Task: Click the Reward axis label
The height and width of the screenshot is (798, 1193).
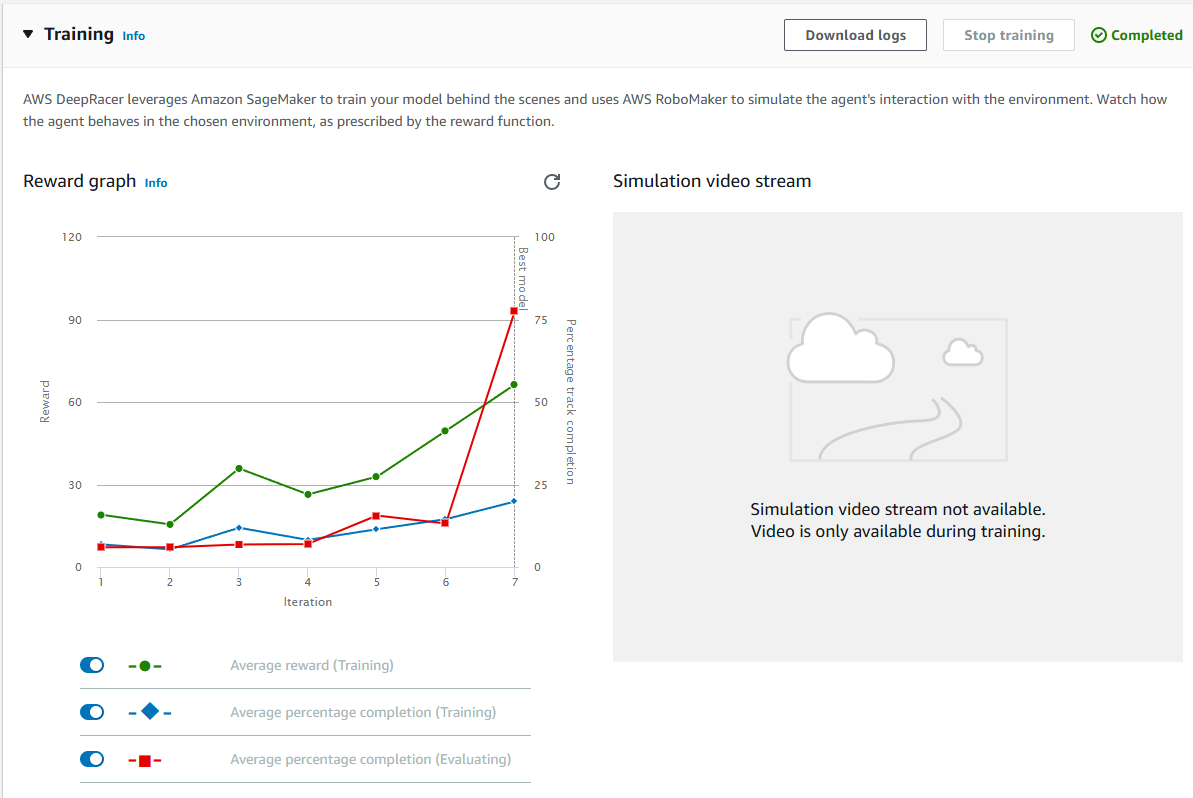Action: (45, 402)
